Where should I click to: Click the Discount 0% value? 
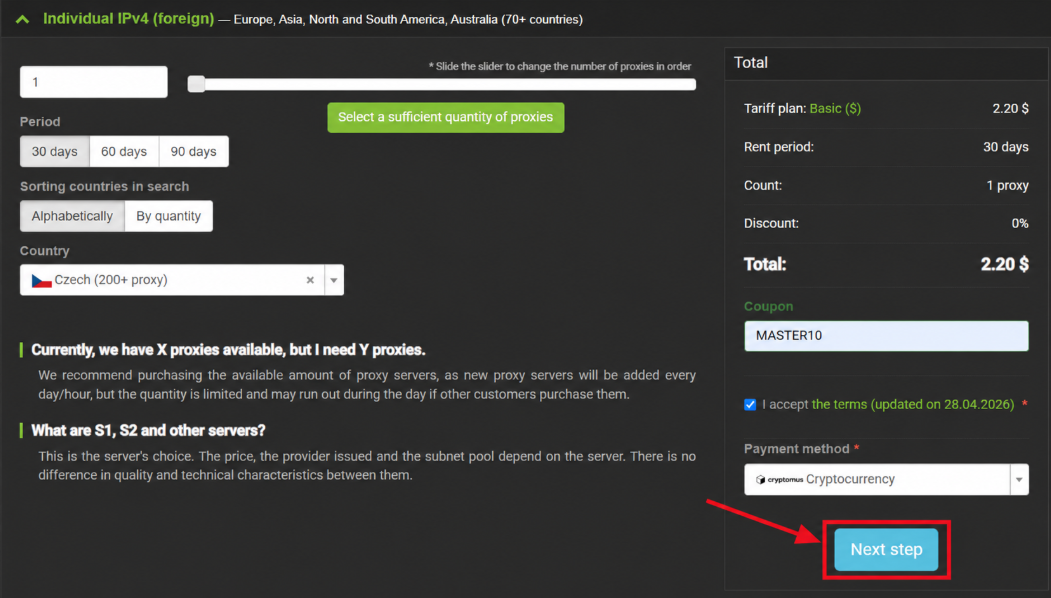tap(1020, 223)
